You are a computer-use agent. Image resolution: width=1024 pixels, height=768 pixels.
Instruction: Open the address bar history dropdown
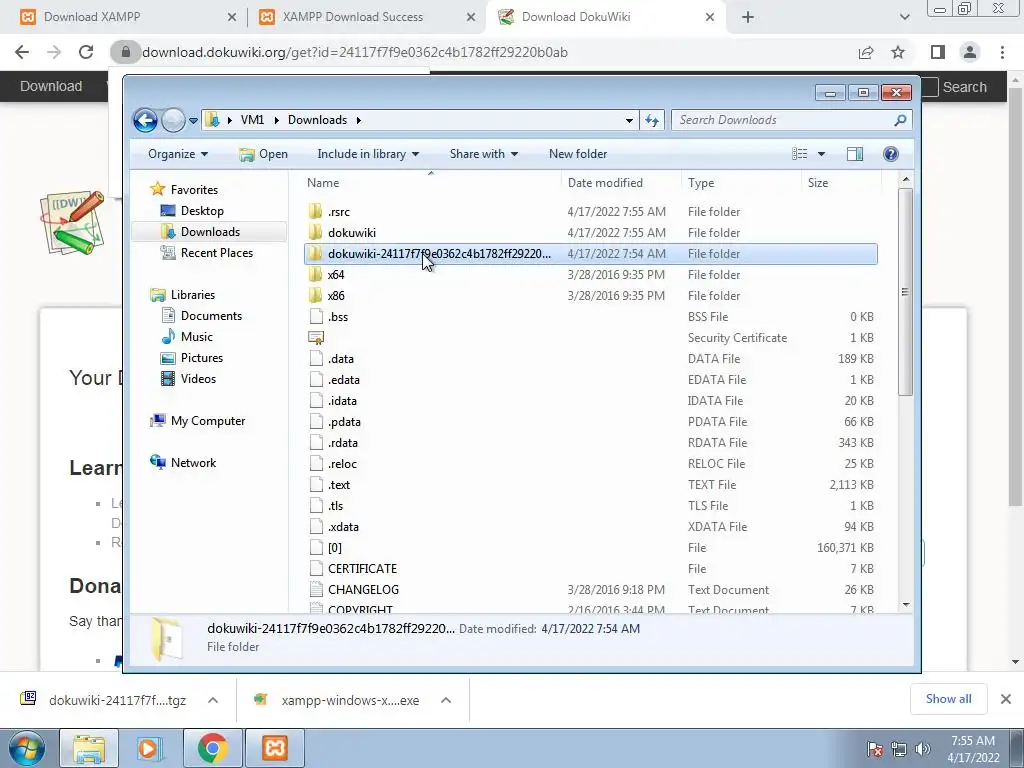point(629,121)
